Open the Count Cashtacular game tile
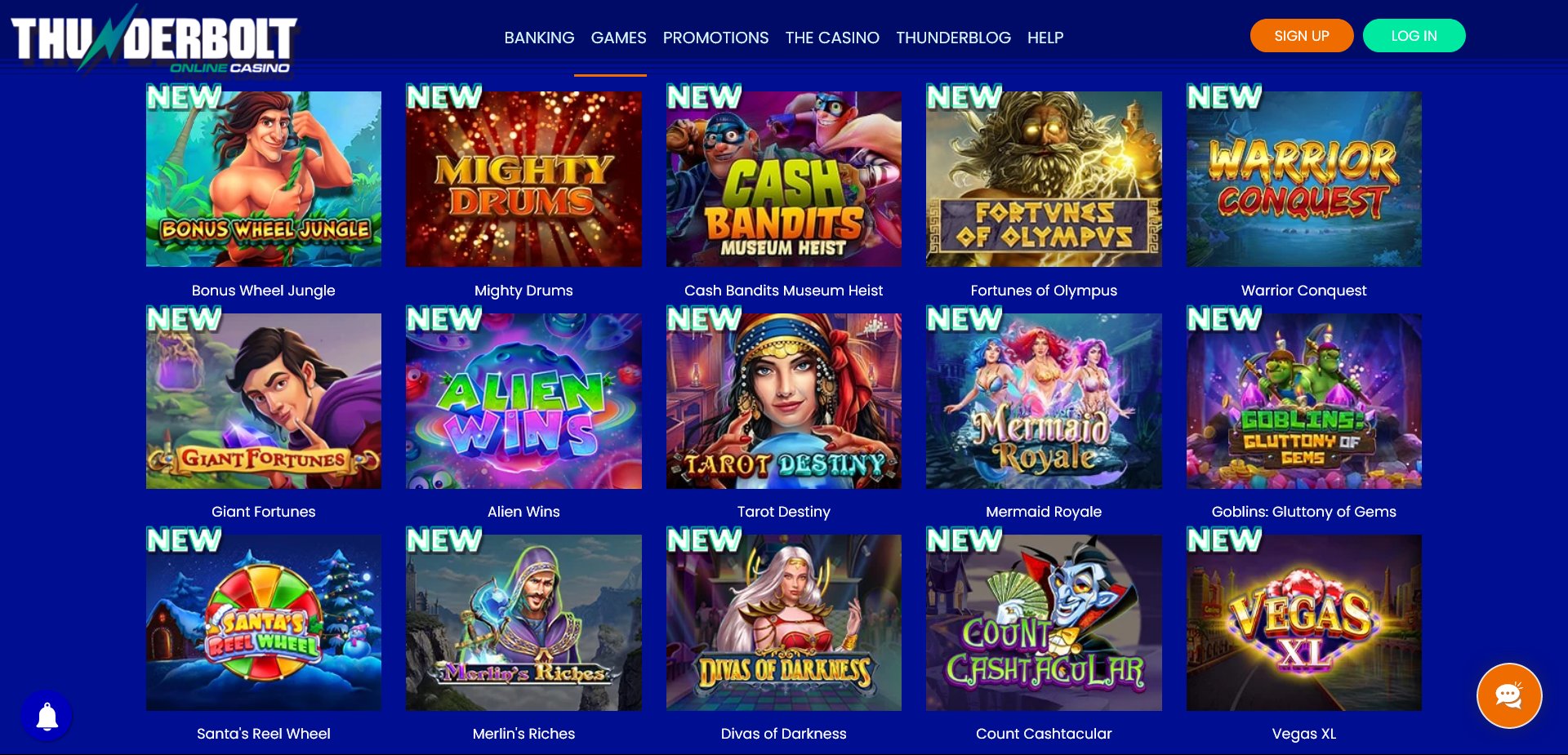Image resolution: width=1568 pixels, height=755 pixels. click(1044, 623)
